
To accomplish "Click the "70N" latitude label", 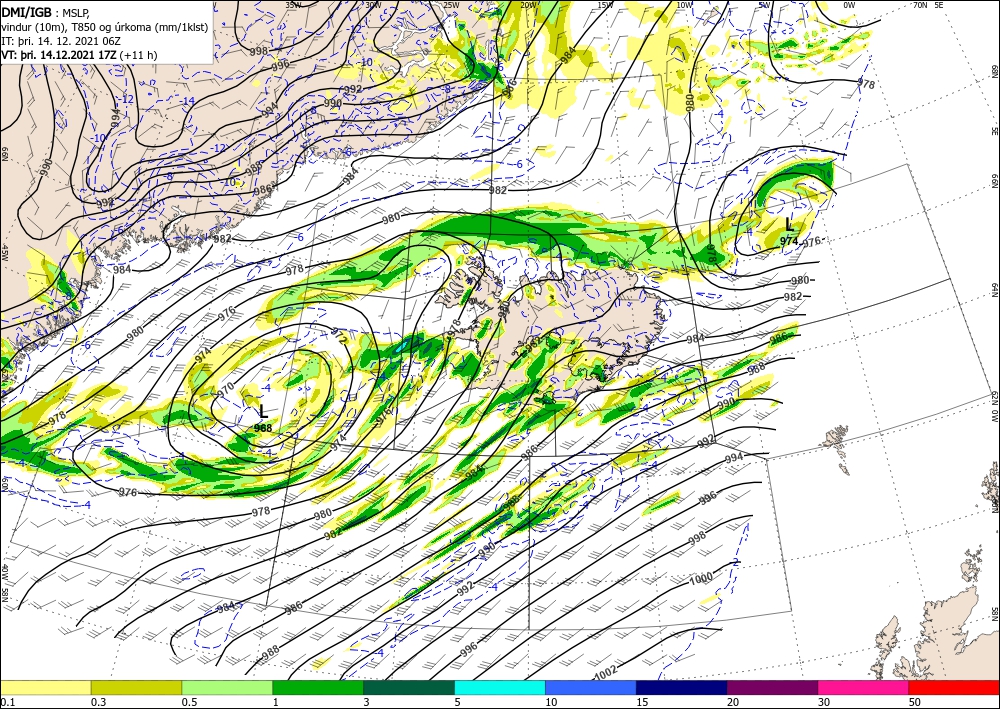I will pyautogui.click(x=920, y=5).
